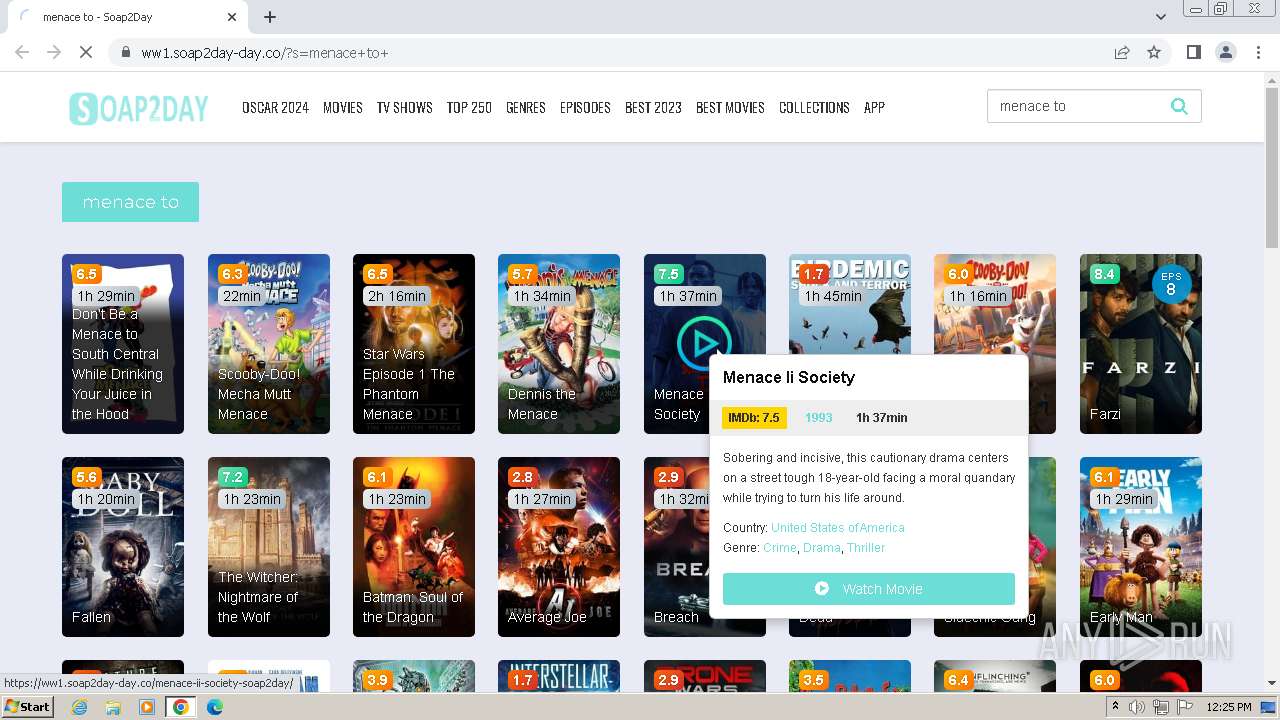Open the Chrome profile menu
Viewport: 1280px width, 720px height.
(1225, 52)
